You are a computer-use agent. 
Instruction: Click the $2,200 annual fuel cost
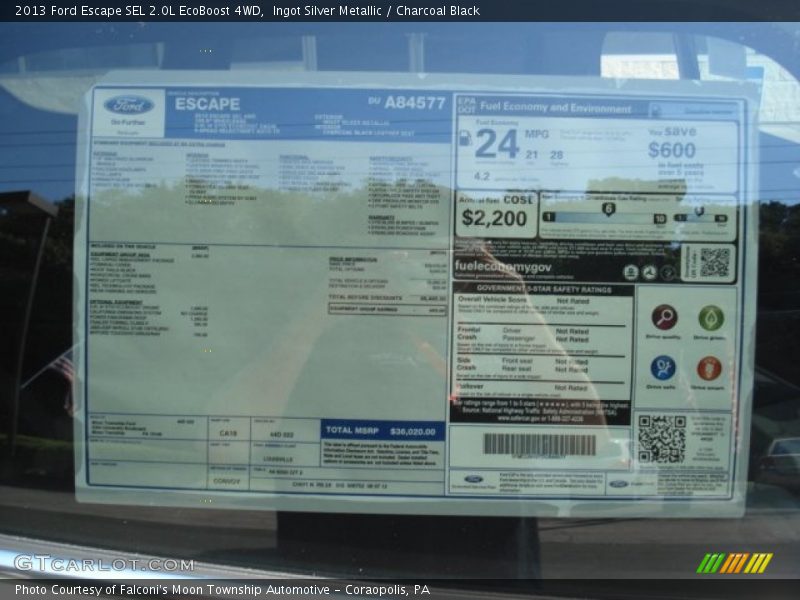click(494, 218)
